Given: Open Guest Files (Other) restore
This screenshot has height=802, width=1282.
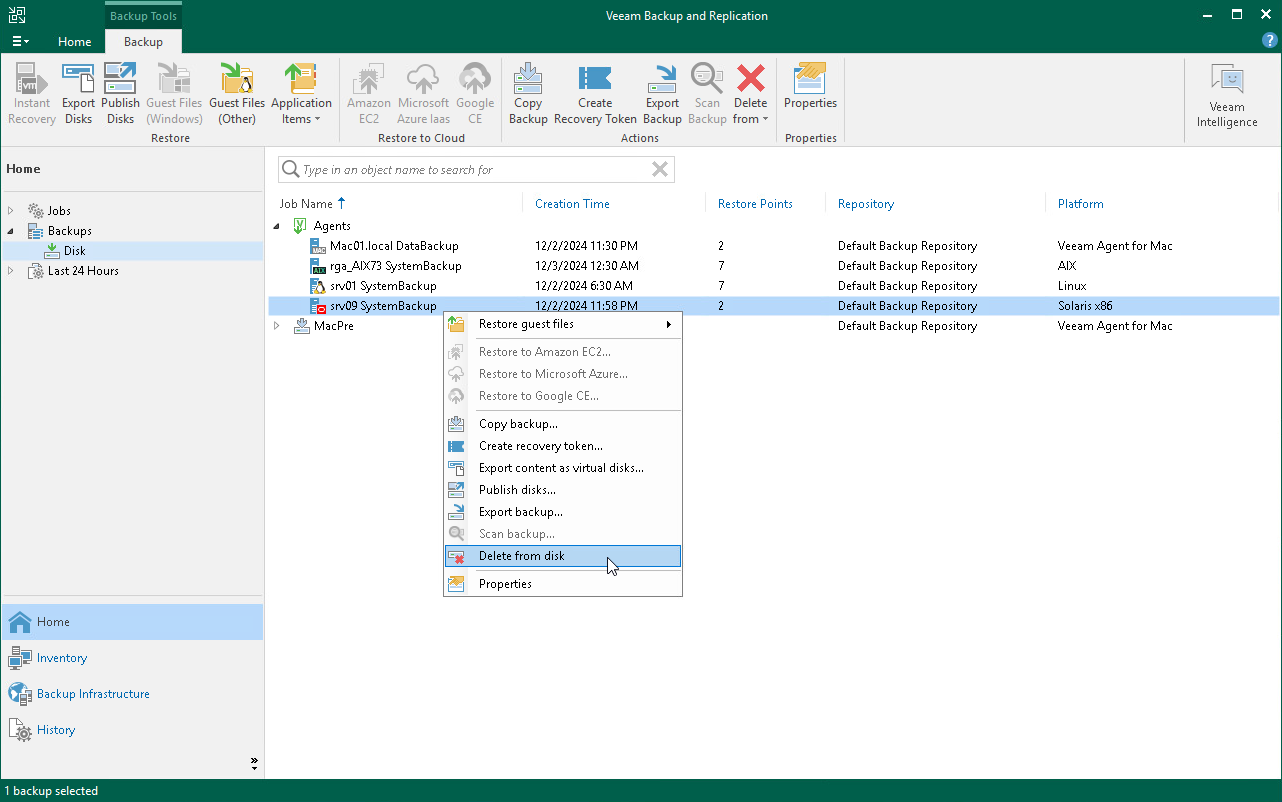Looking at the screenshot, I should click(x=237, y=93).
